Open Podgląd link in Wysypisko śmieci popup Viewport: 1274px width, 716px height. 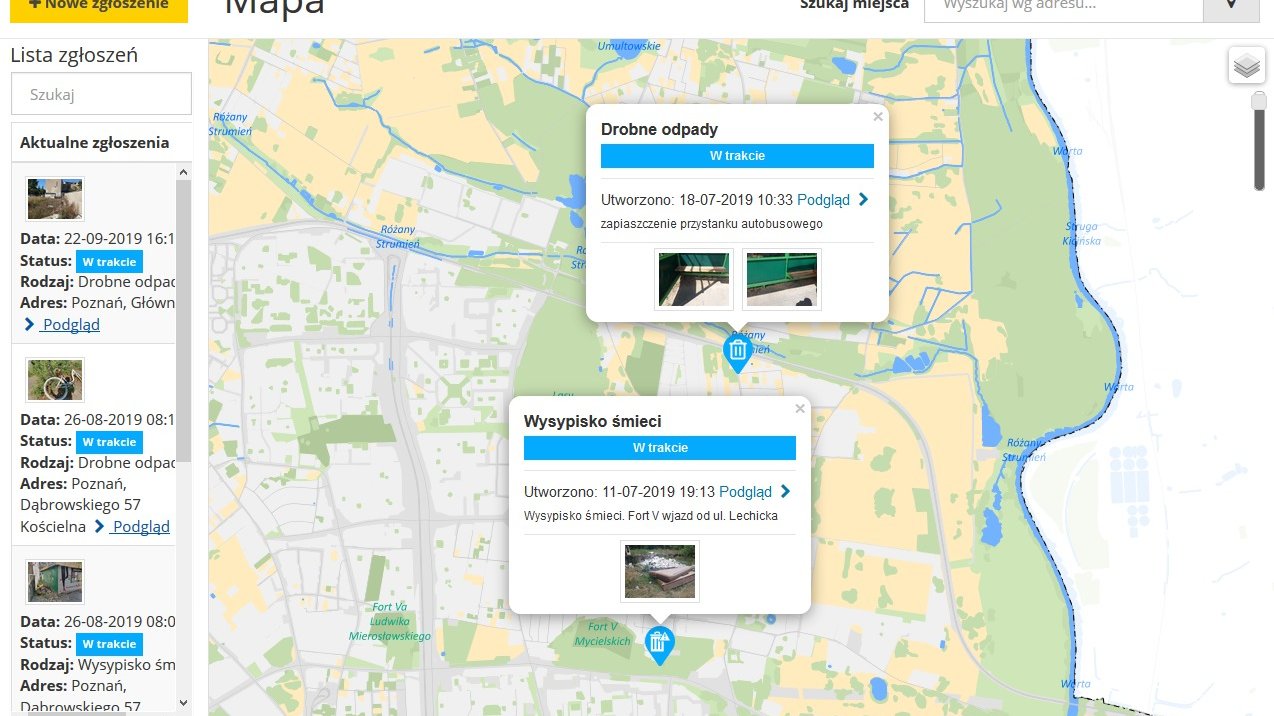[745, 492]
